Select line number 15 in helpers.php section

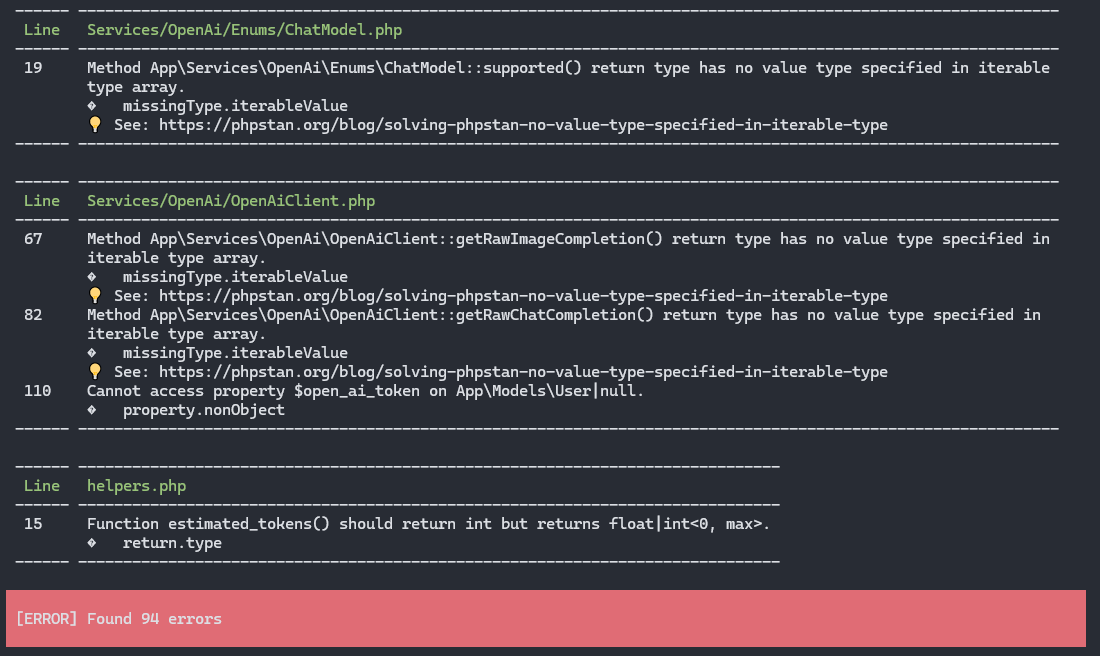click(x=33, y=524)
